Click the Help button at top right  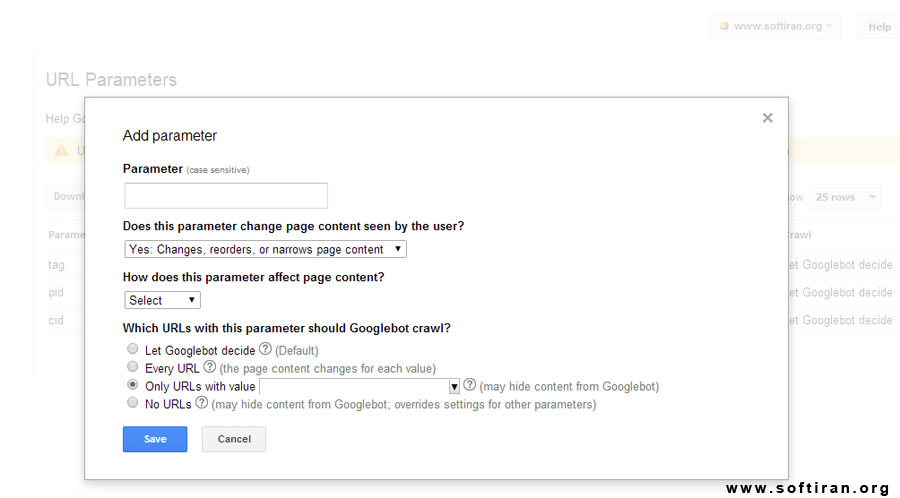point(879,26)
